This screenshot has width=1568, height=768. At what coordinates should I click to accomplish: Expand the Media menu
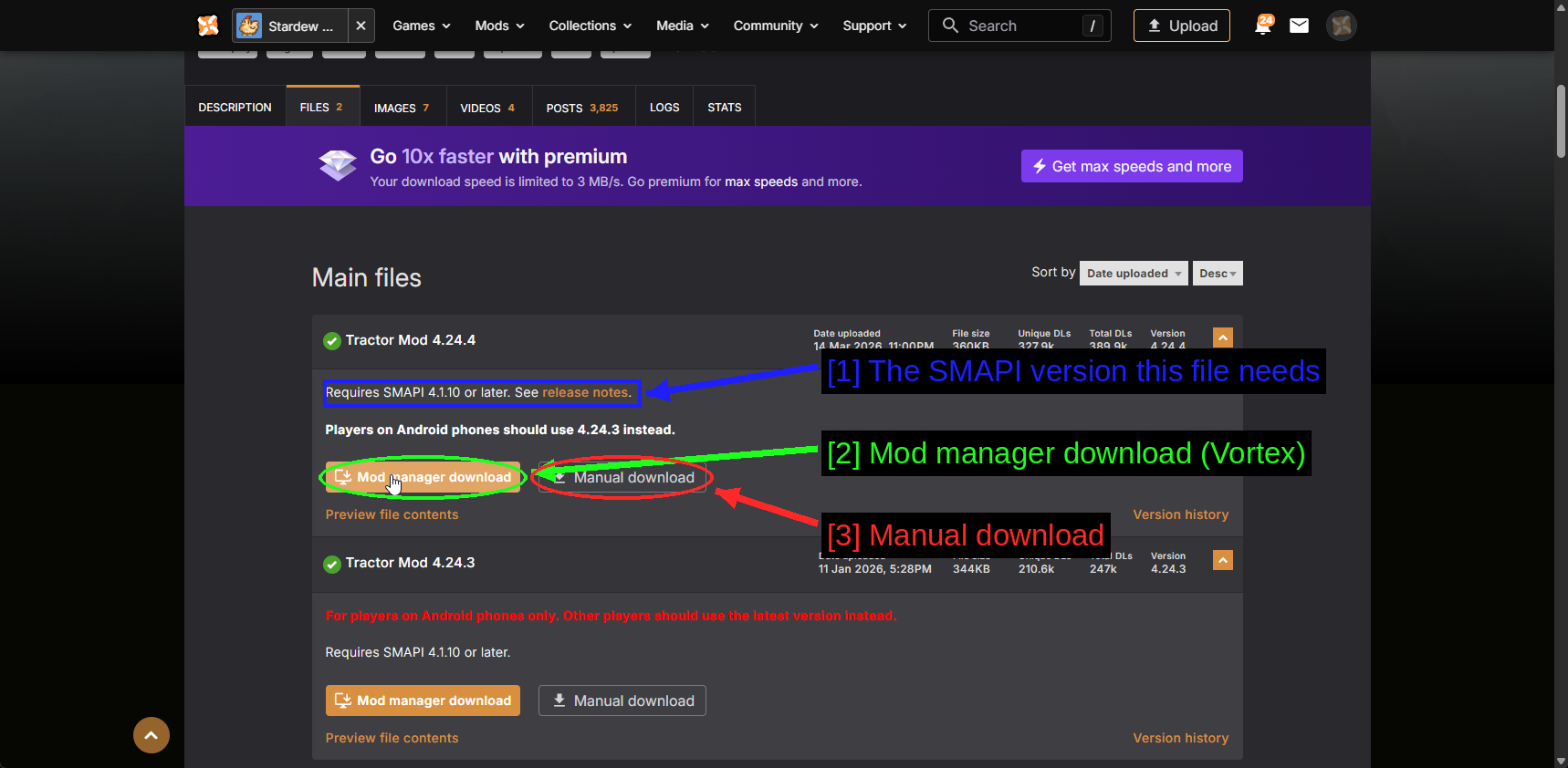683,26
